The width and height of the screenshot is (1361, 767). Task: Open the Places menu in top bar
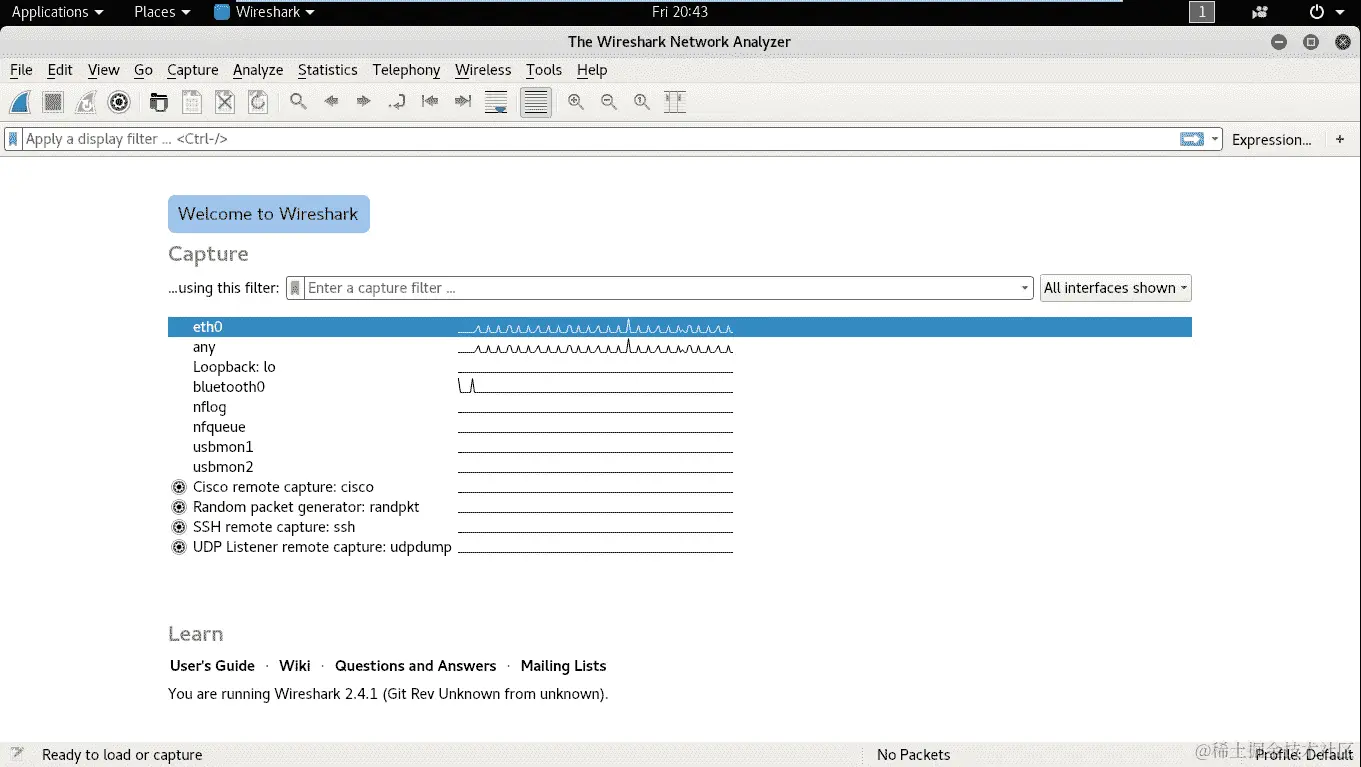[x=162, y=12]
